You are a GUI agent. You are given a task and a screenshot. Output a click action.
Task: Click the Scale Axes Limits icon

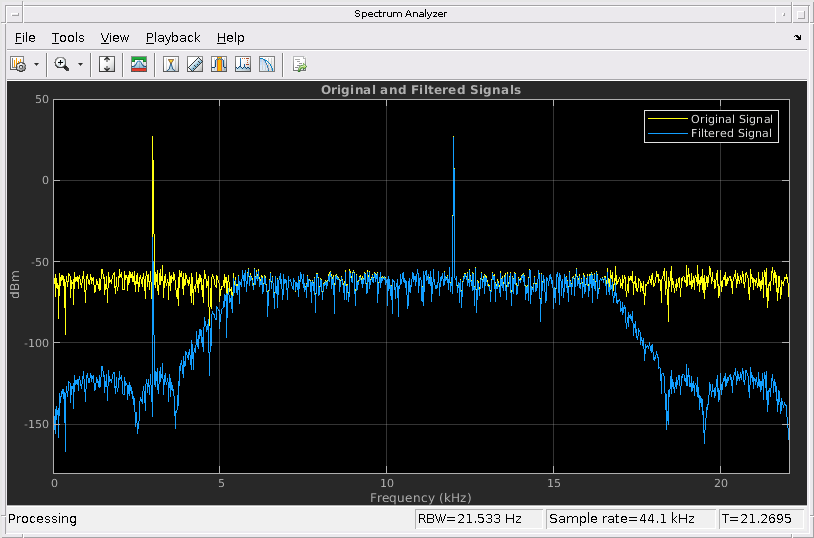point(108,65)
